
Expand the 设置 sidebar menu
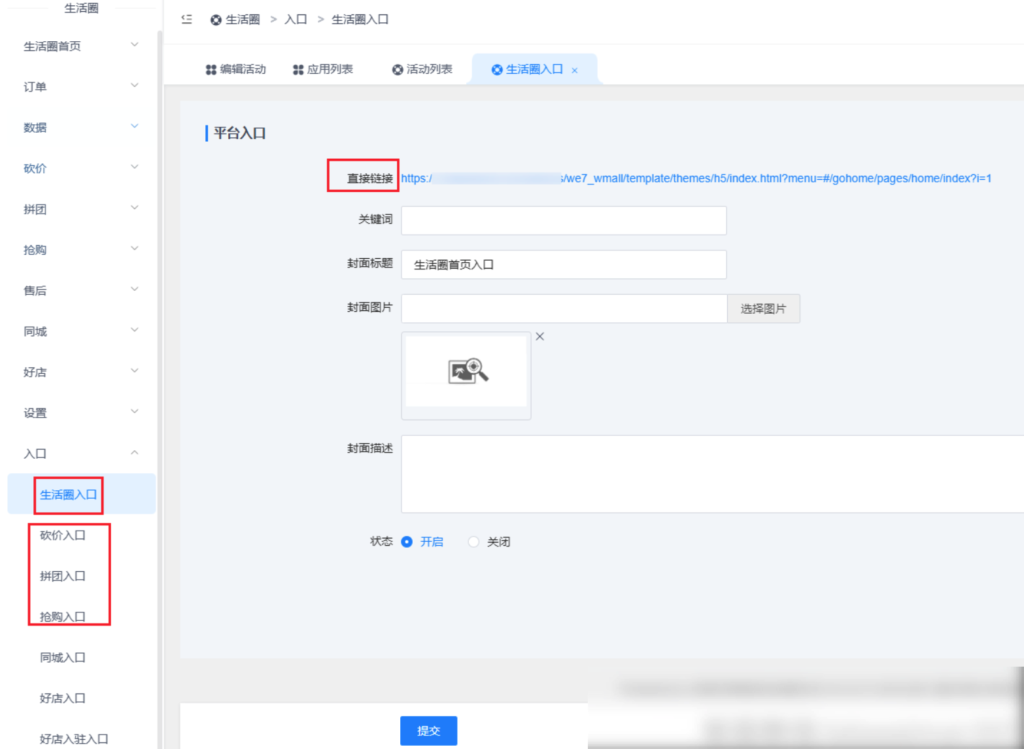pos(135,412)
